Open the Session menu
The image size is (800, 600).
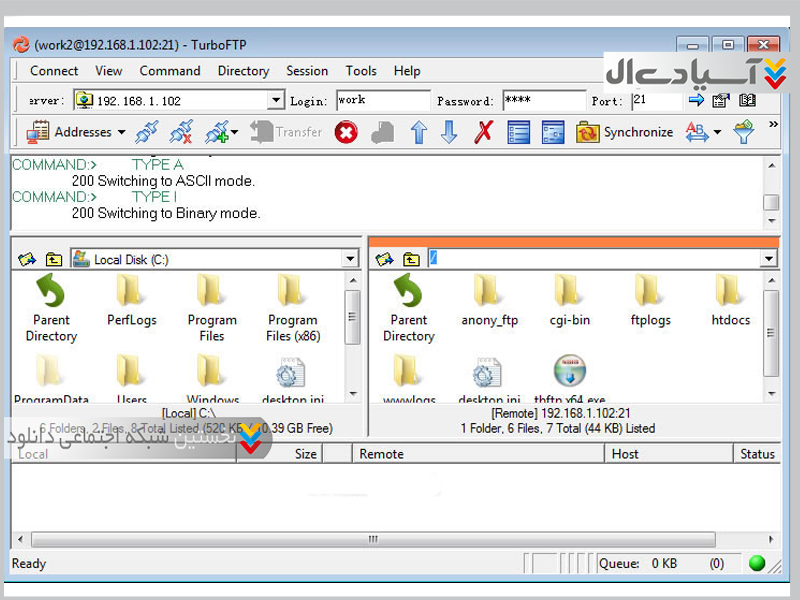307,71
